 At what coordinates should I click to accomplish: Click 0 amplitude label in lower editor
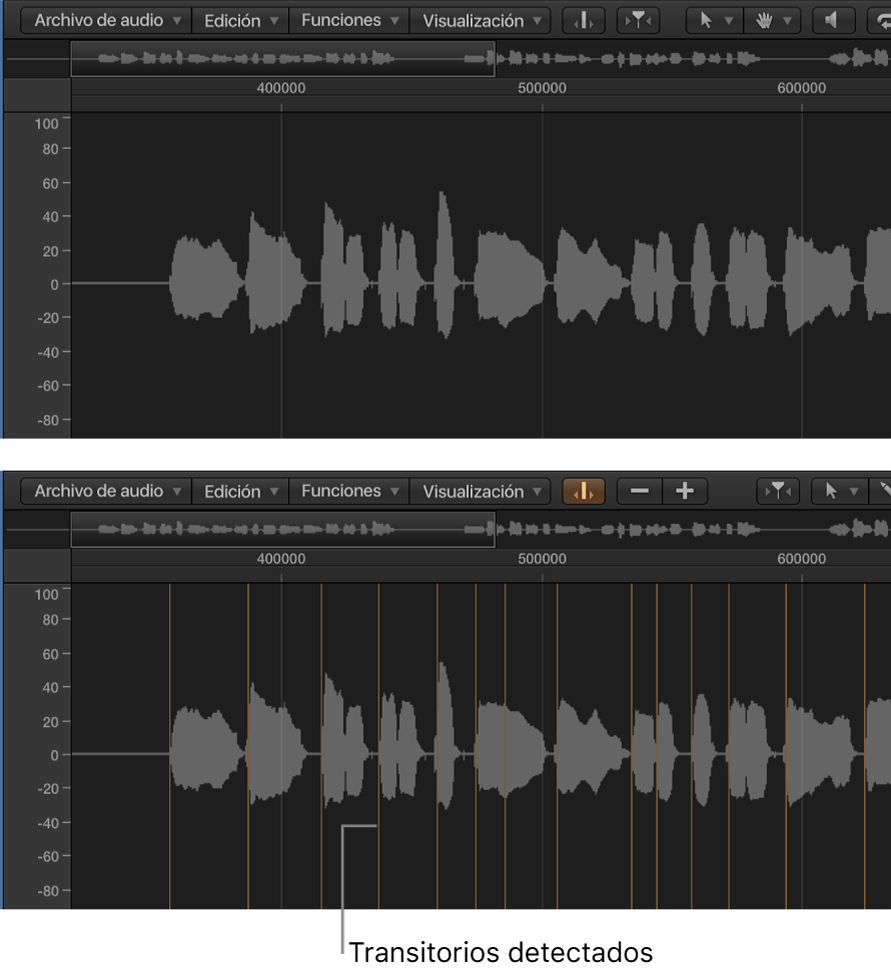(x=54, y=755)
